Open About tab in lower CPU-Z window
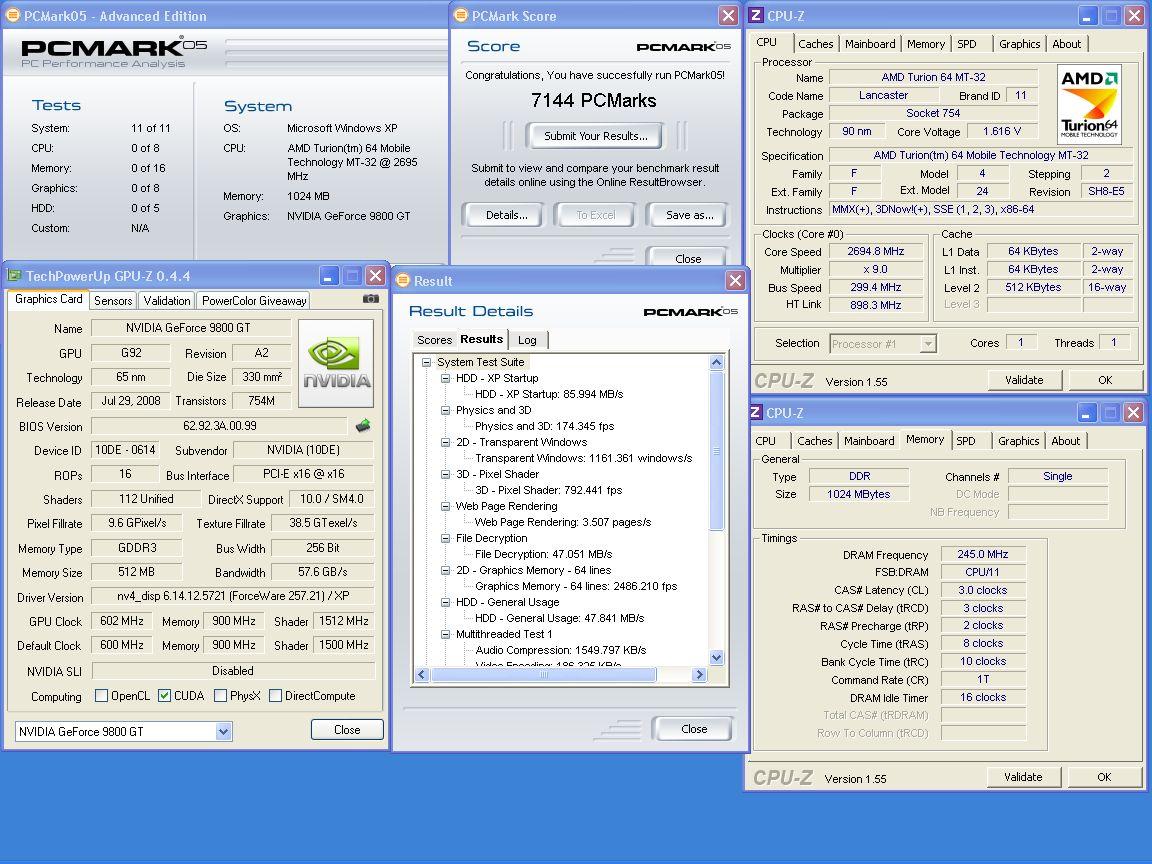The width and height of the screenshot is (1152, 864). [1065, 441]
